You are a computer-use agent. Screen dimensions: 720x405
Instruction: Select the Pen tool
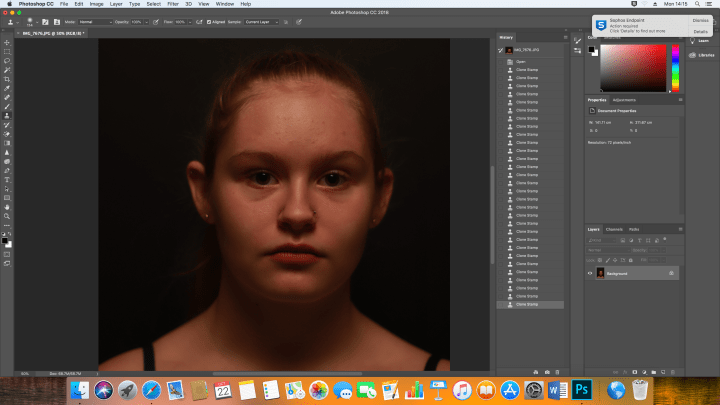pyautogui.click(x=7, y=171)
